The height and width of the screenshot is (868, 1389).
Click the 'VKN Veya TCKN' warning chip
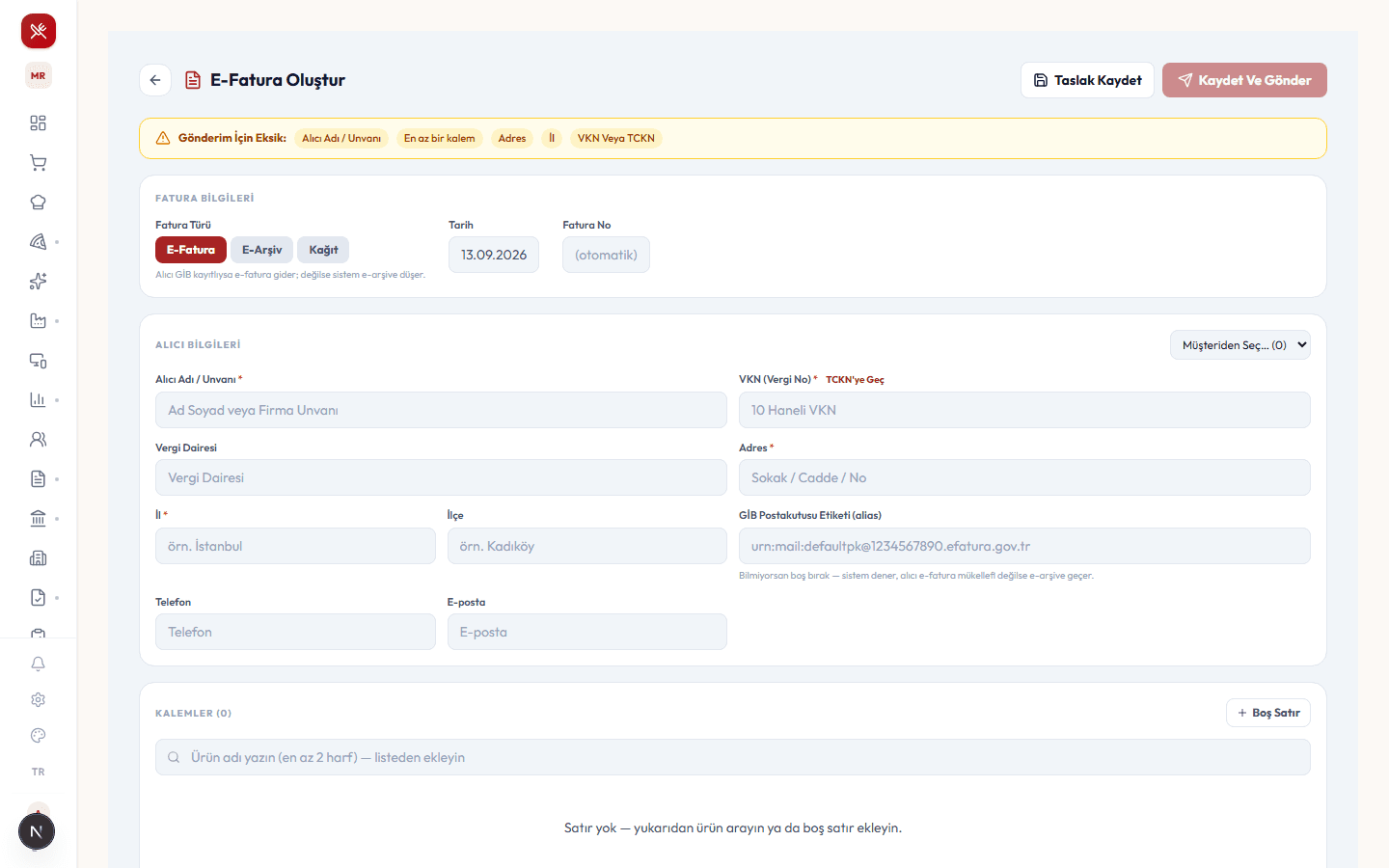(x=616, y=138)
